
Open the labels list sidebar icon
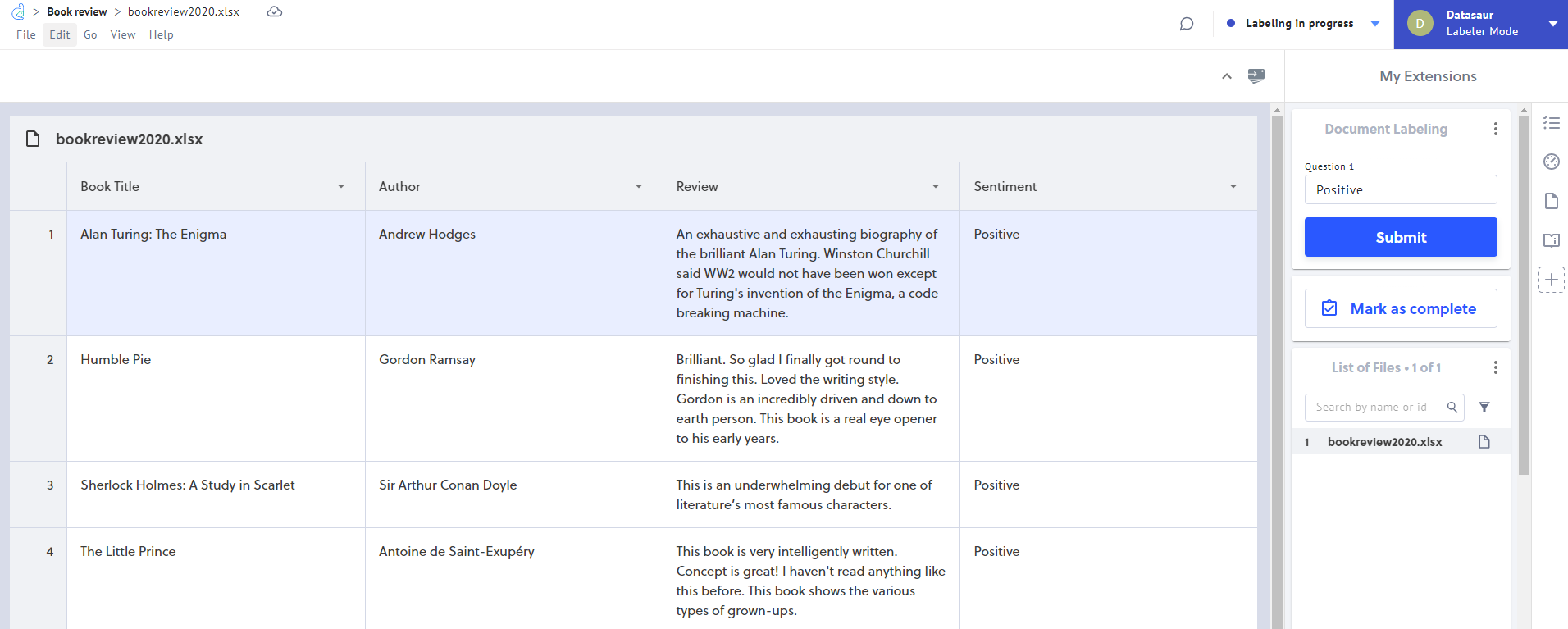pos(1551,123)
